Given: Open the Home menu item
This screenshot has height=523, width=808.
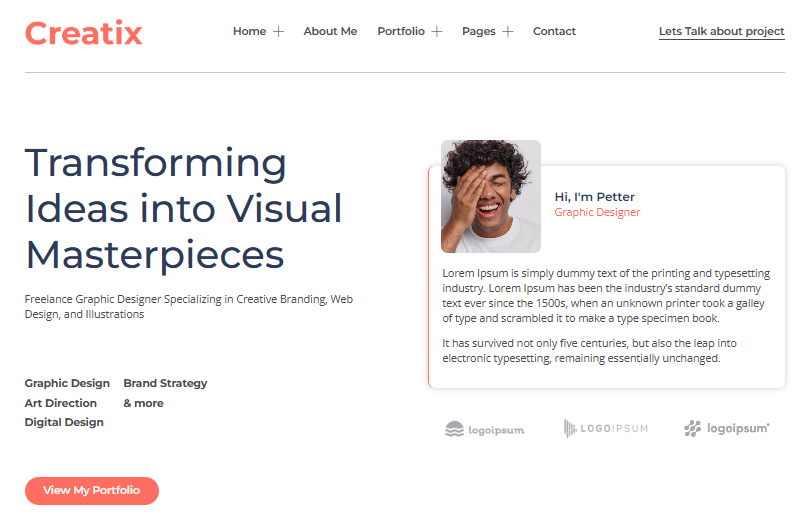Looking at the screenshot, I should 249,31.
